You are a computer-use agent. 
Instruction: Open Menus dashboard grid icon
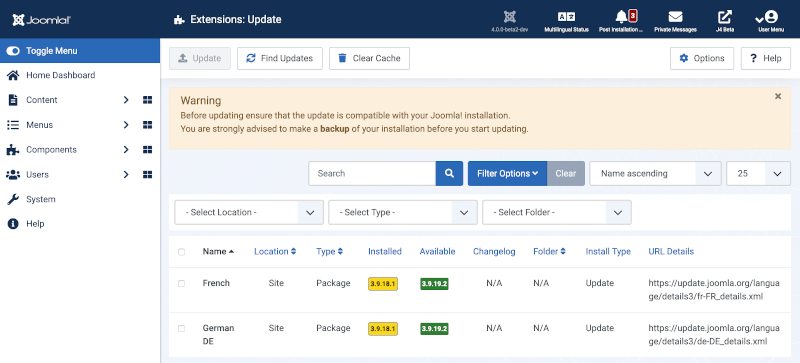147,125
